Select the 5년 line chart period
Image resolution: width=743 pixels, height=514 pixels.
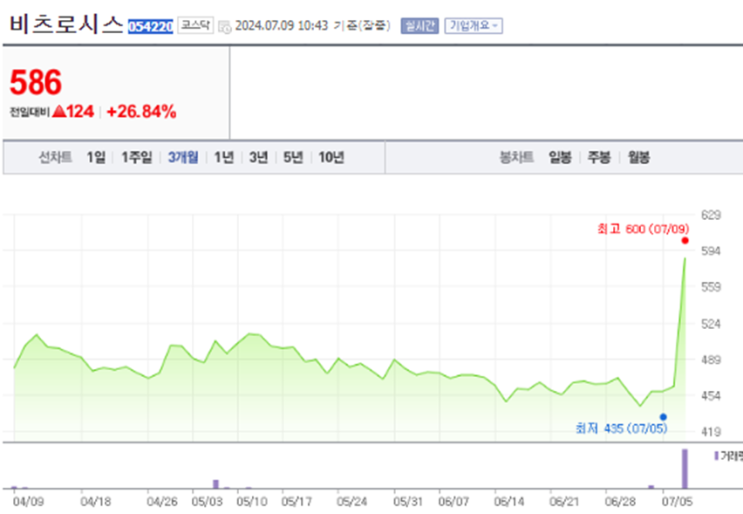pos(293,157)
